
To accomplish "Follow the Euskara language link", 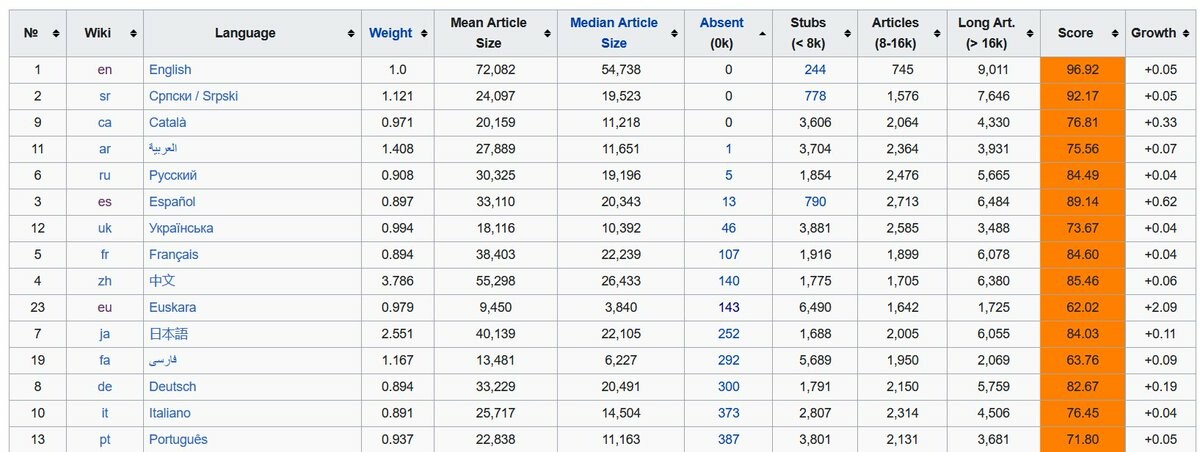I will (172, 307).
